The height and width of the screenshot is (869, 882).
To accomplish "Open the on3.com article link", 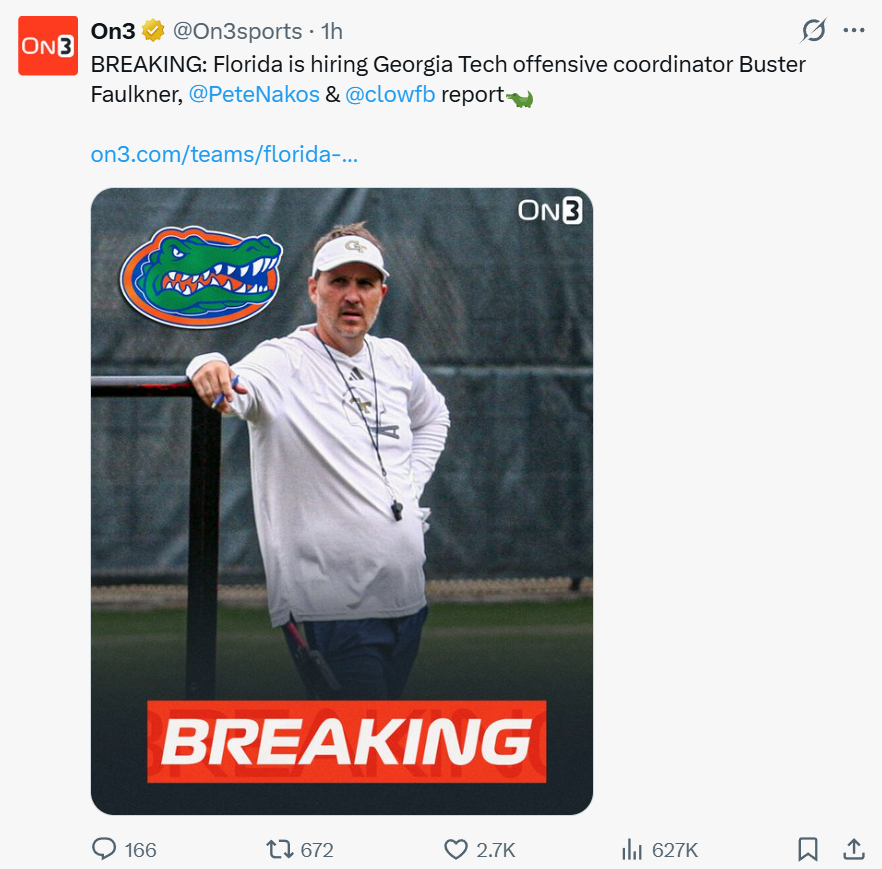I will [x=224, y=155].
